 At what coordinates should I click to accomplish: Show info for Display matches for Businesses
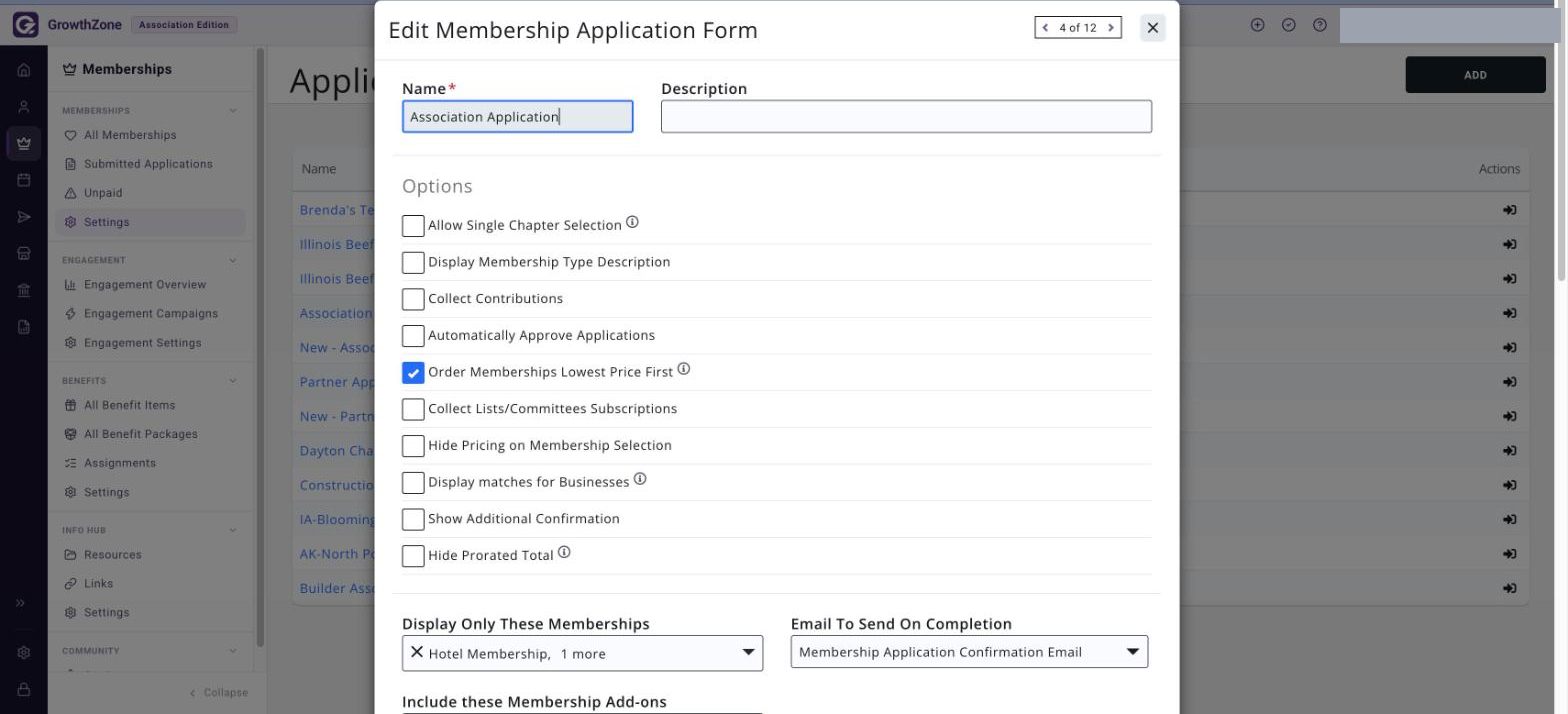[x=640, y=479]
